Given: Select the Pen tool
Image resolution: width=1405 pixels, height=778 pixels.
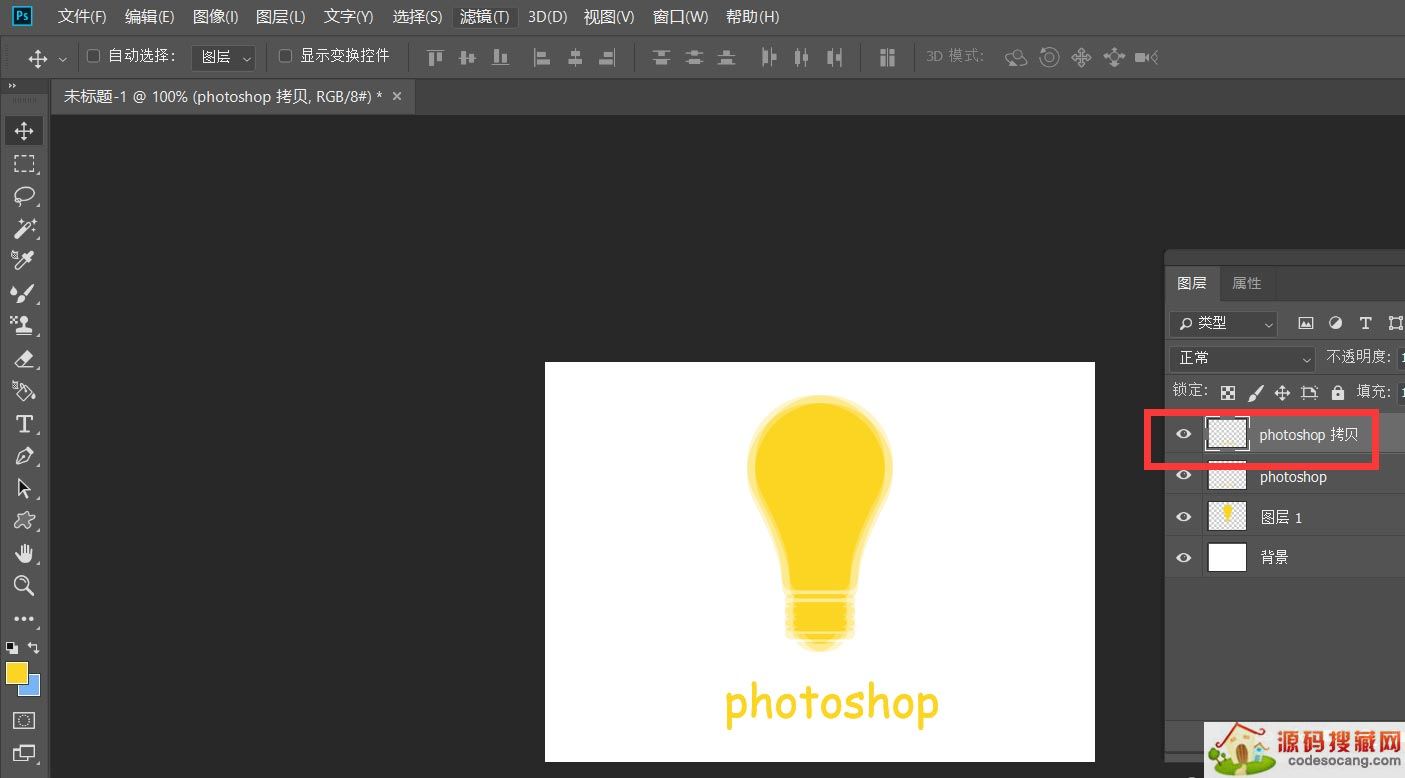Looking at the screenshot, I should (x=24, y=456).
